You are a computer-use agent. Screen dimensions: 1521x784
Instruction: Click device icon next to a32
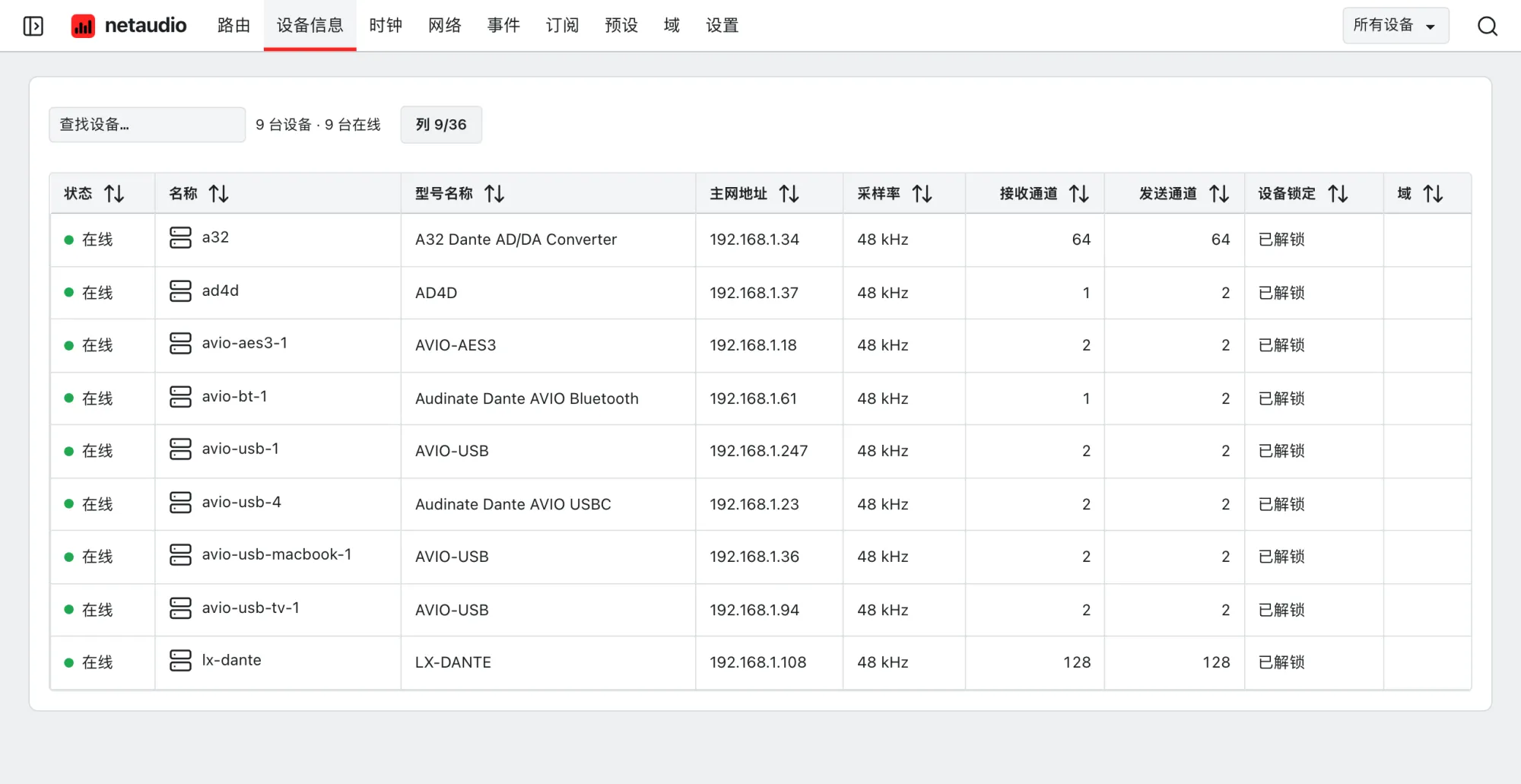point(180,238)
